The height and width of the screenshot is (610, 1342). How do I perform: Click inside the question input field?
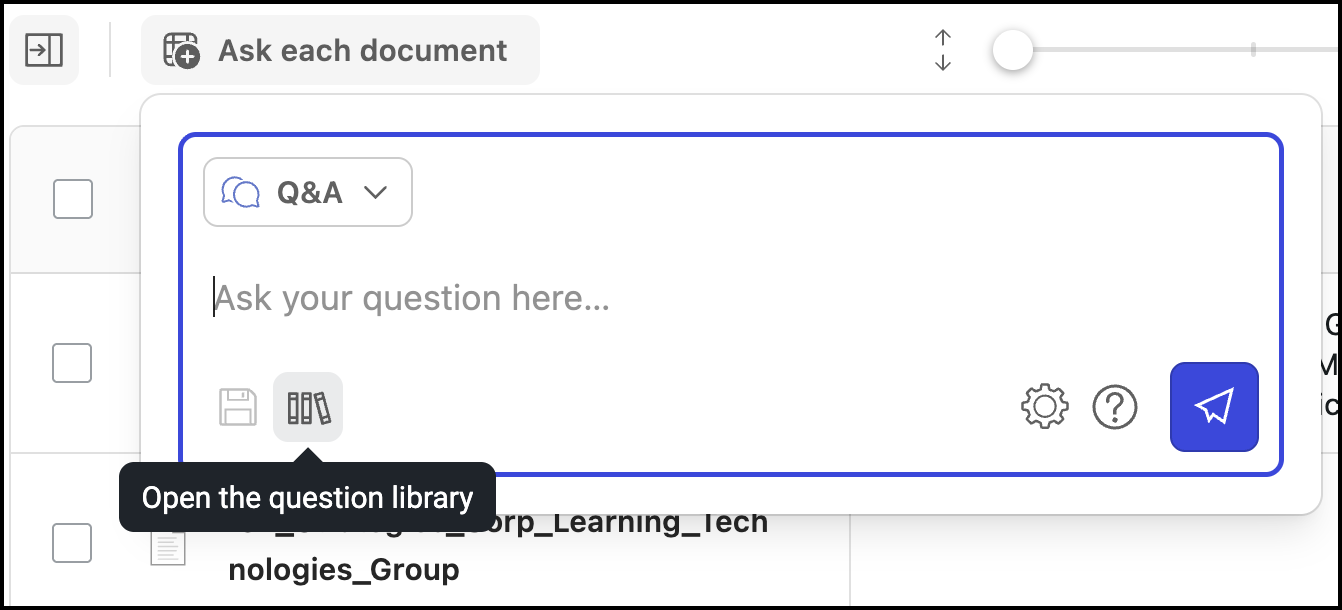tap(600, 297)
